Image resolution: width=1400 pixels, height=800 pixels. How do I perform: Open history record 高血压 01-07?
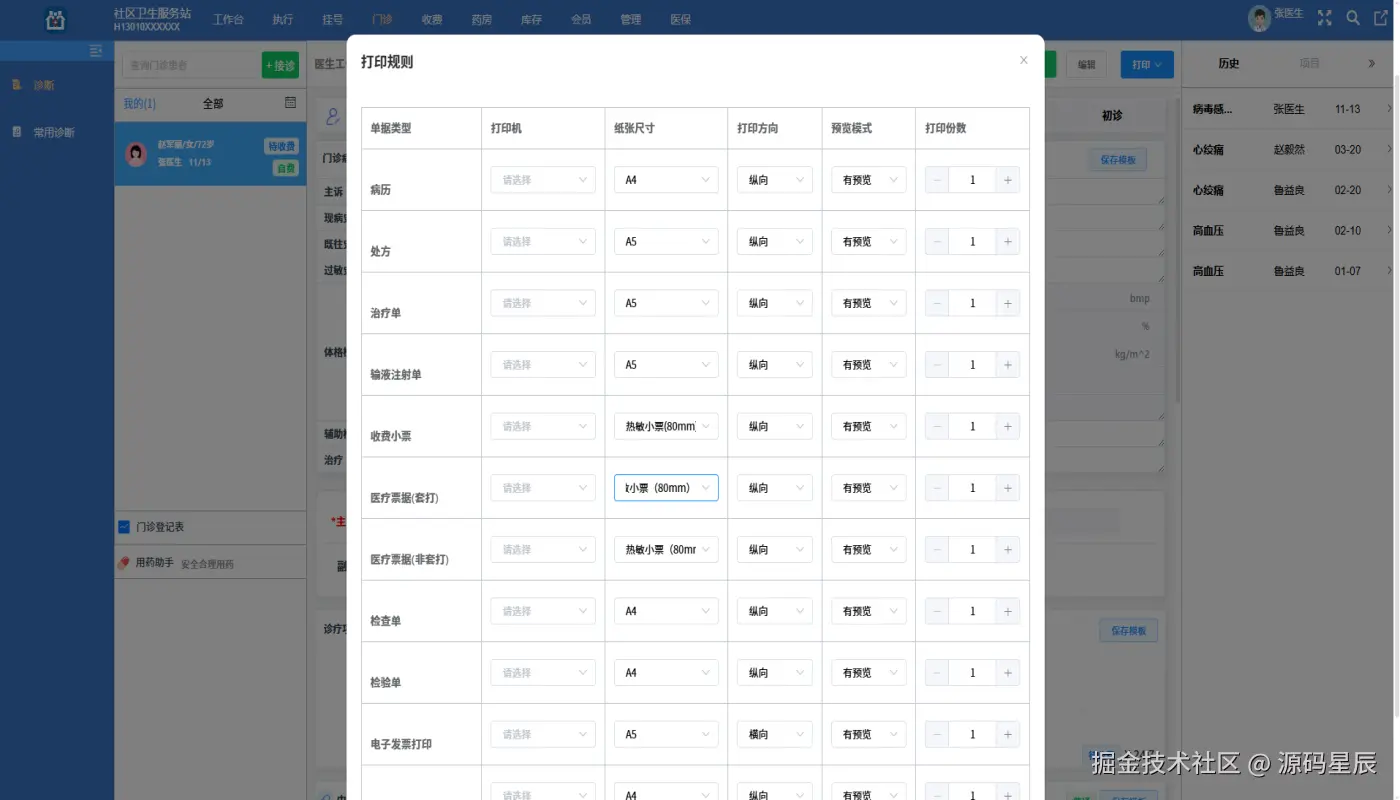click(1290, 271)
